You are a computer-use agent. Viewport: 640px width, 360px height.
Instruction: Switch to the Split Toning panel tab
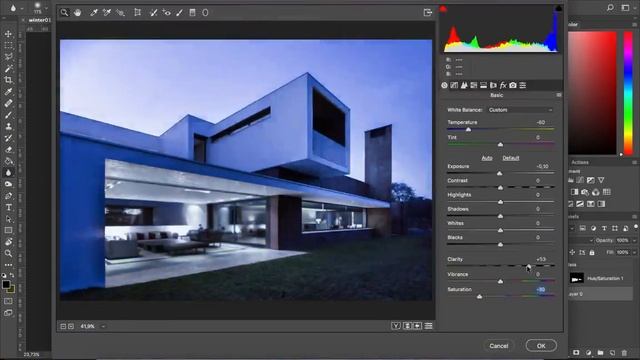tap(484, 85)
